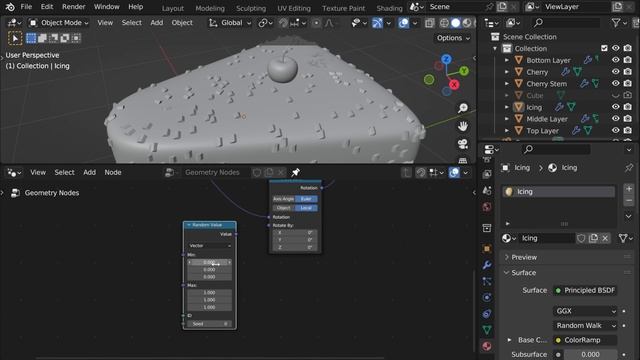Select Euler rotation type in node
This screenshot has height=360, width=640.
tap(306, 199)
